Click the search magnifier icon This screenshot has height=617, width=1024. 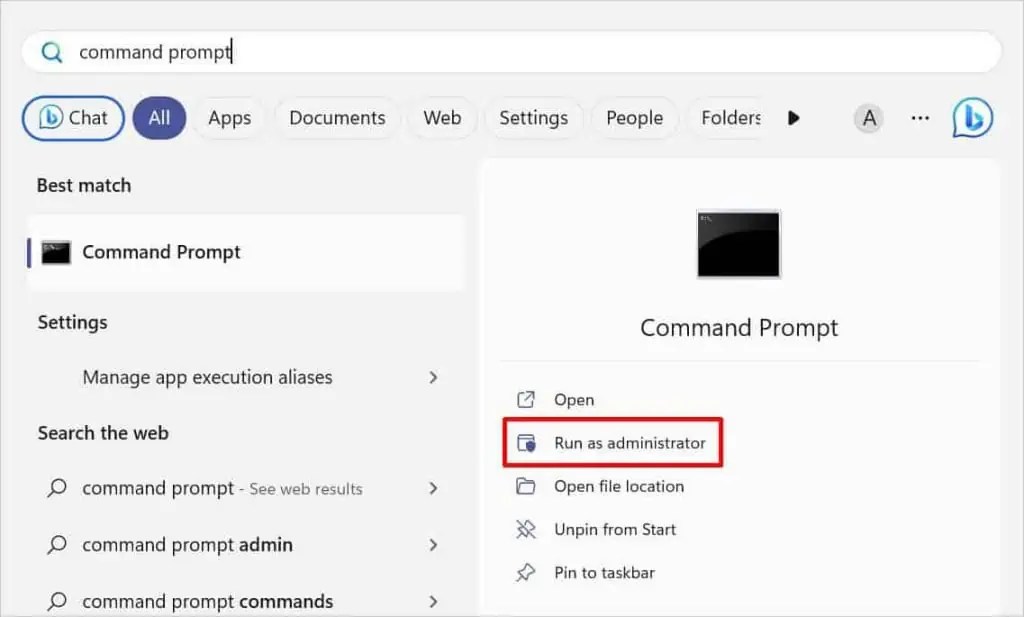point(51,52)
